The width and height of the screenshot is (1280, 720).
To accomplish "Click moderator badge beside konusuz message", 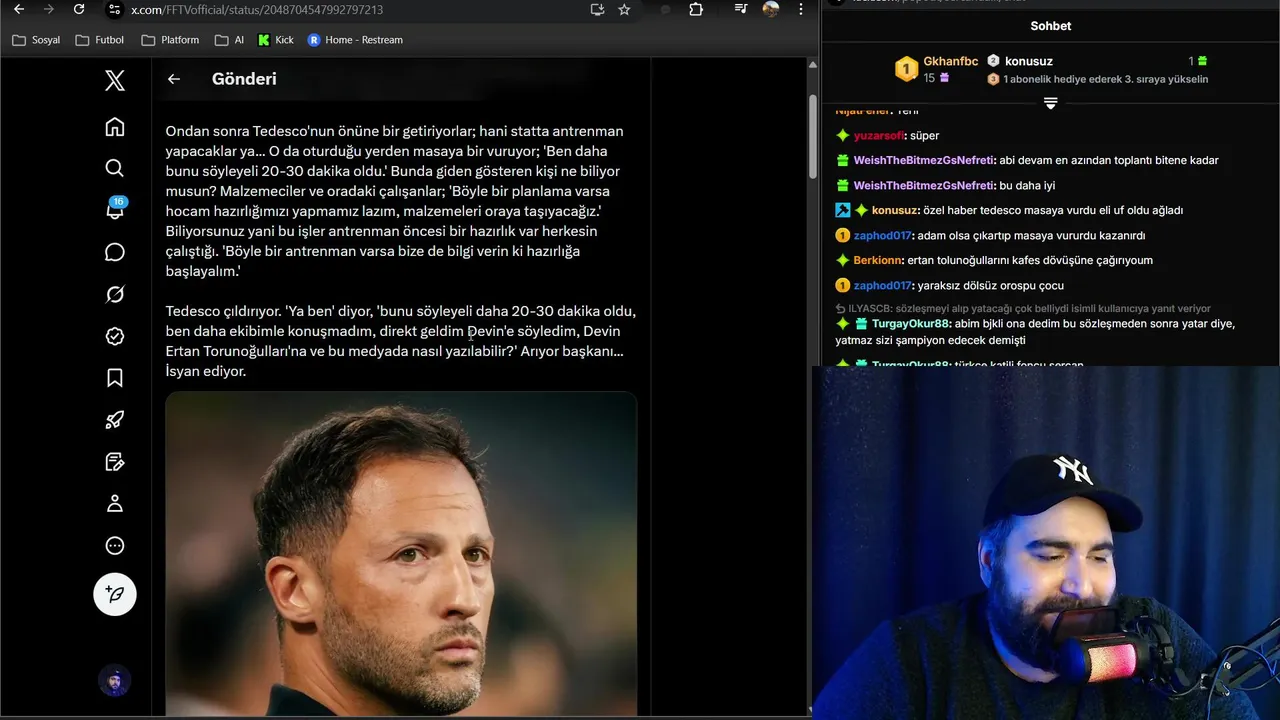I will tap(843, 210).
